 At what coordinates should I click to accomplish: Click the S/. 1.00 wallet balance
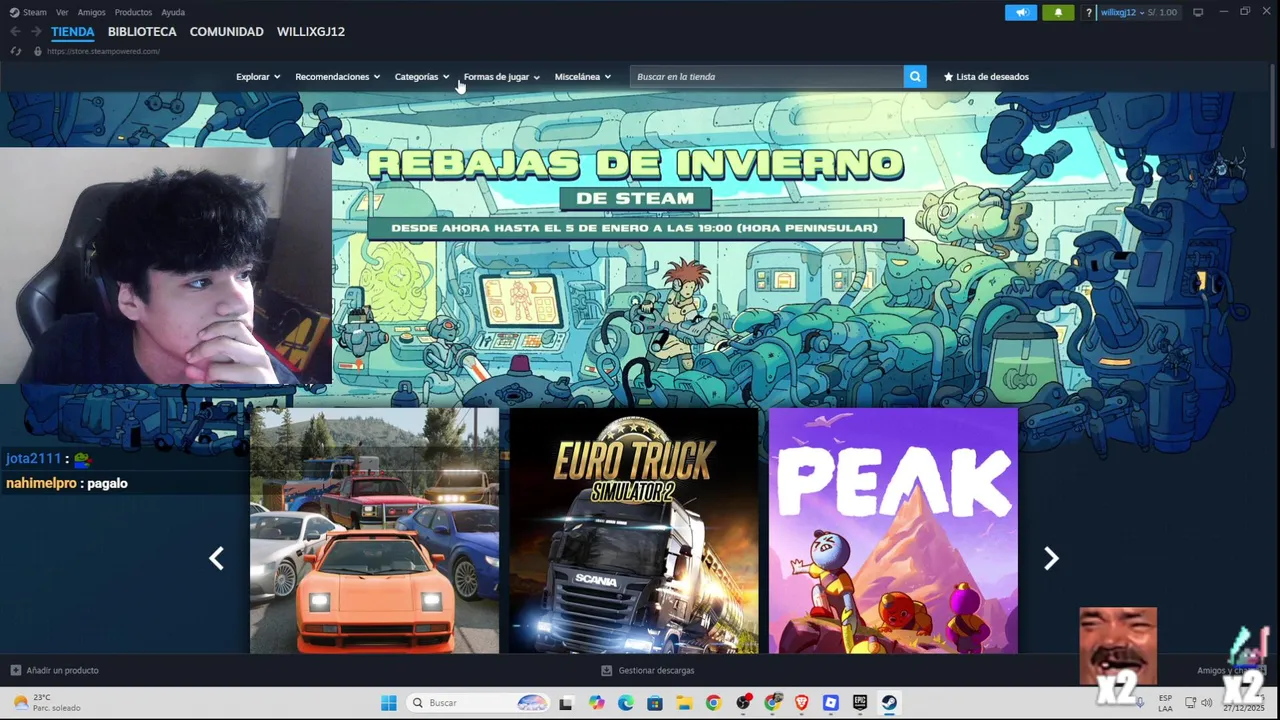1161,12
